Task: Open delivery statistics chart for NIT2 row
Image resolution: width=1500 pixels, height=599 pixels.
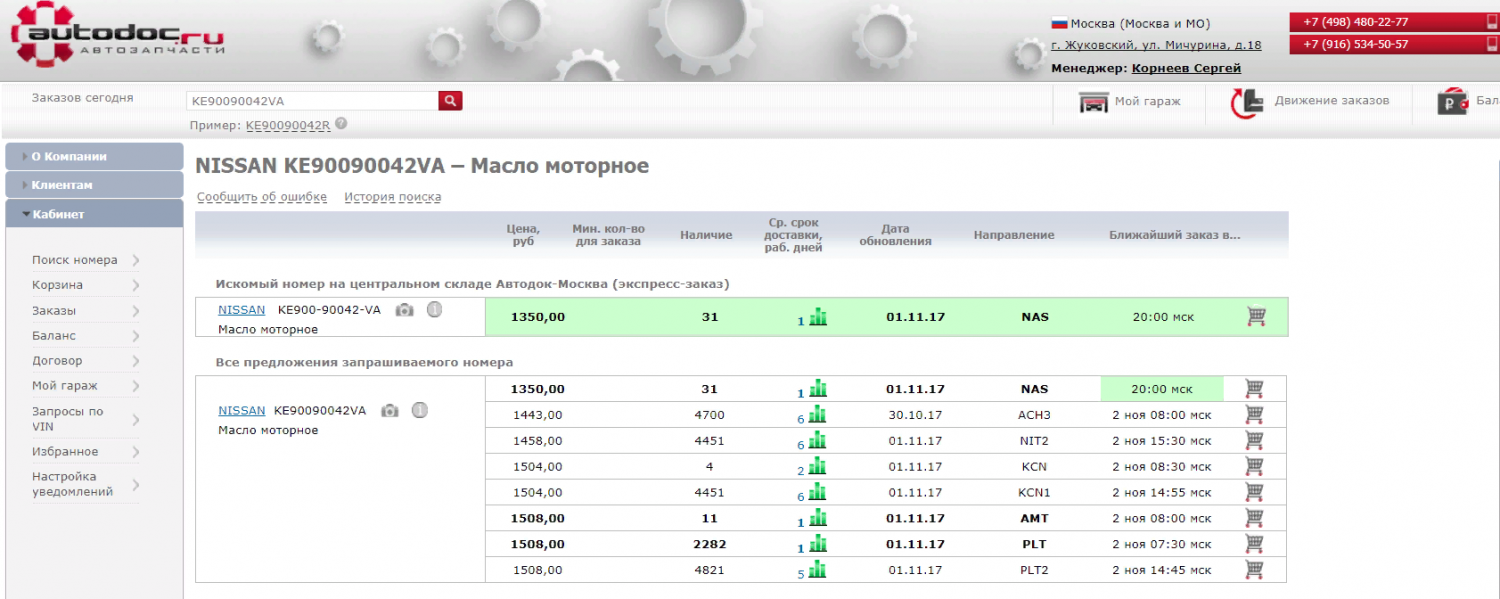Action: (x=818, y=440)
